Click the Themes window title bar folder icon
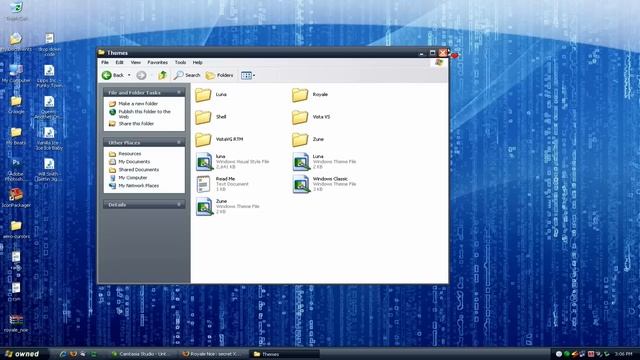The height and width of the screenshot is (360, 640). (102, 52)
